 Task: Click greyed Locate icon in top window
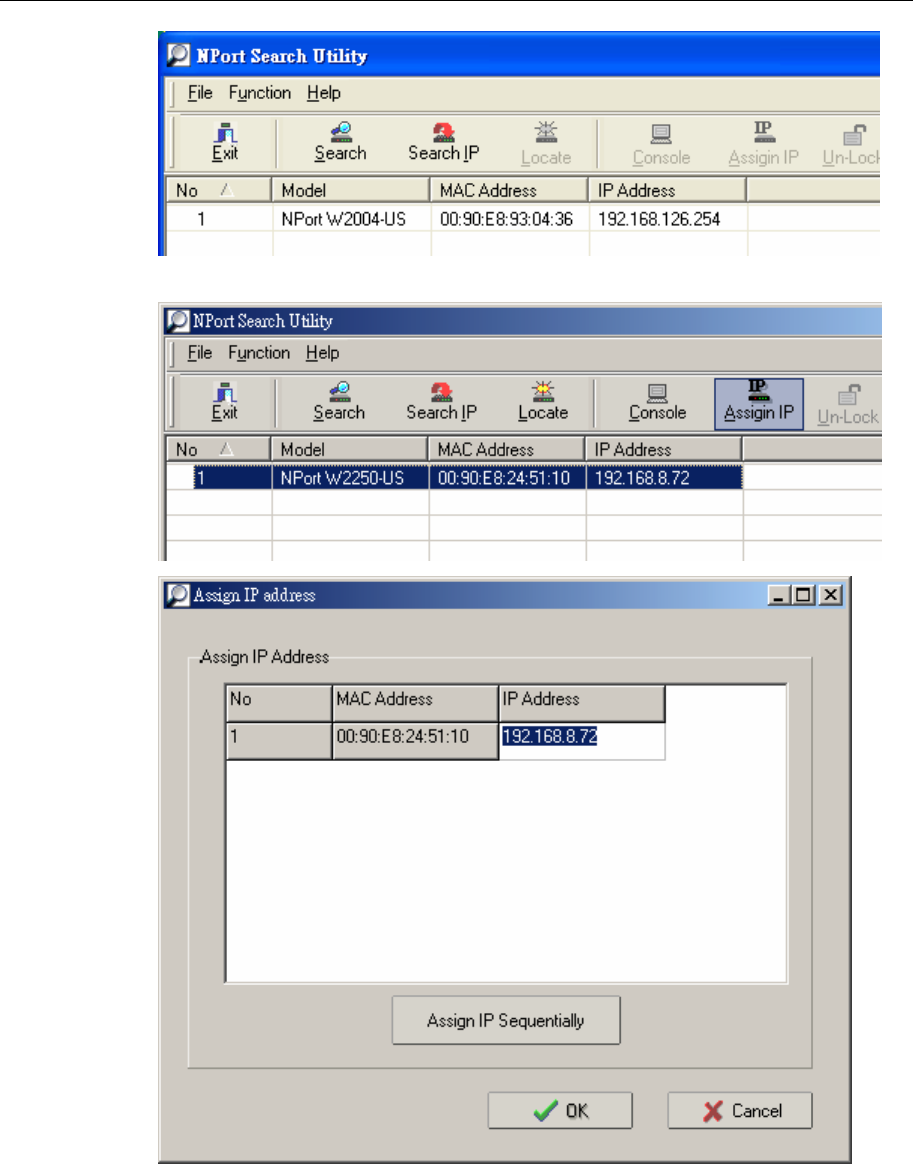tap(546, 144)
